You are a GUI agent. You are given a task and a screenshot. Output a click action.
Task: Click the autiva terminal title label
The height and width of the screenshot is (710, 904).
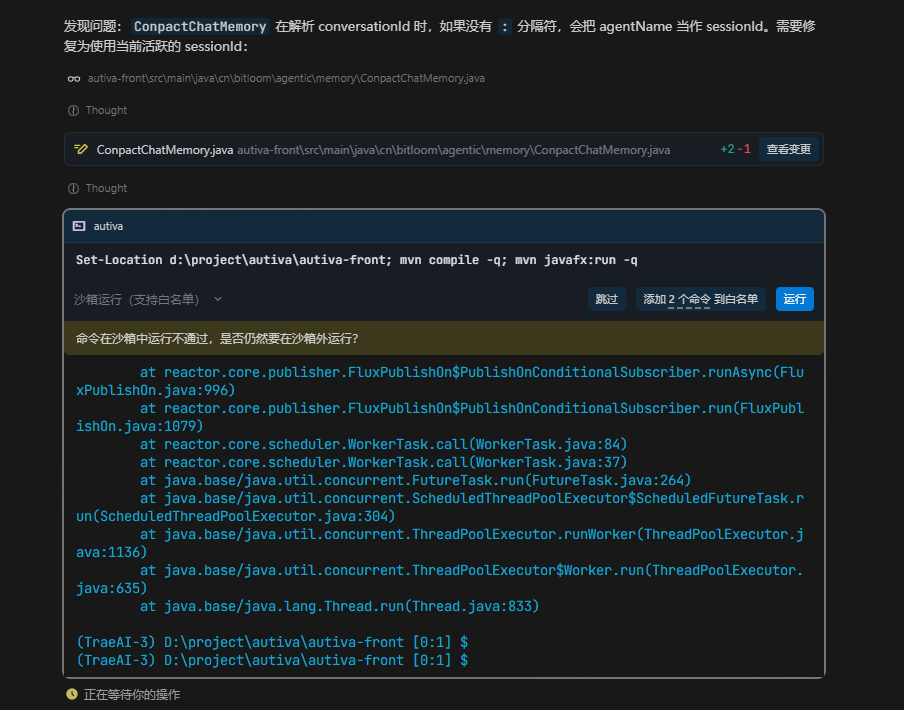[108, 227]
